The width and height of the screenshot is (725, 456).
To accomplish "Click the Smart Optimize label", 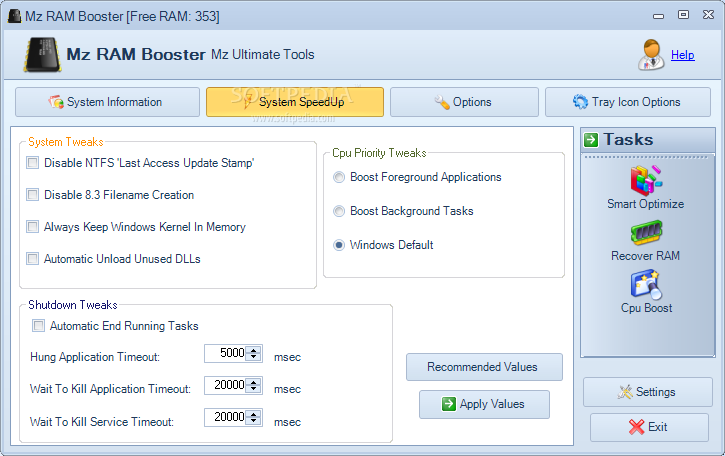I will [x=645, y=204].
